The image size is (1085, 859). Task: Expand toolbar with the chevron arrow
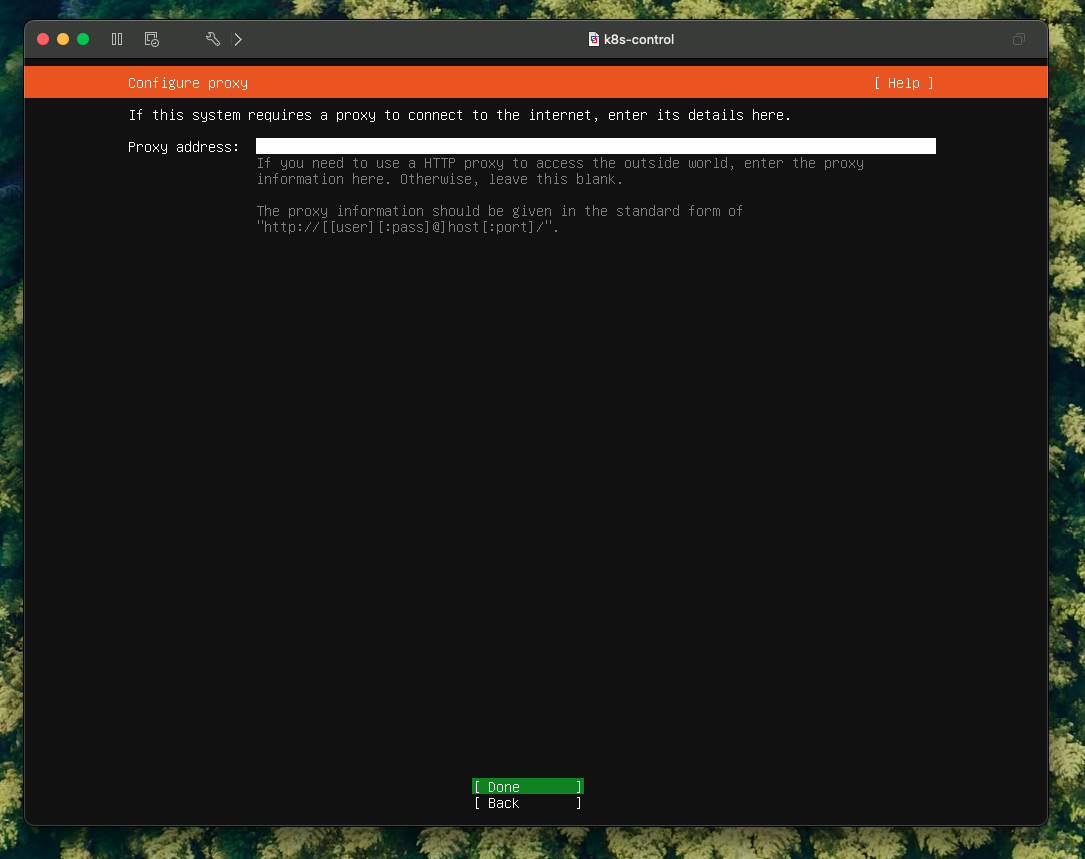coord(238,39)
